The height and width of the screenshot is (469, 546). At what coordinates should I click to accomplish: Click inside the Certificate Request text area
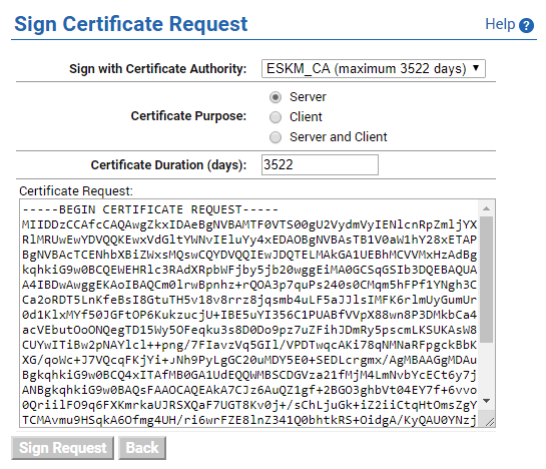(x=249, y=313)
